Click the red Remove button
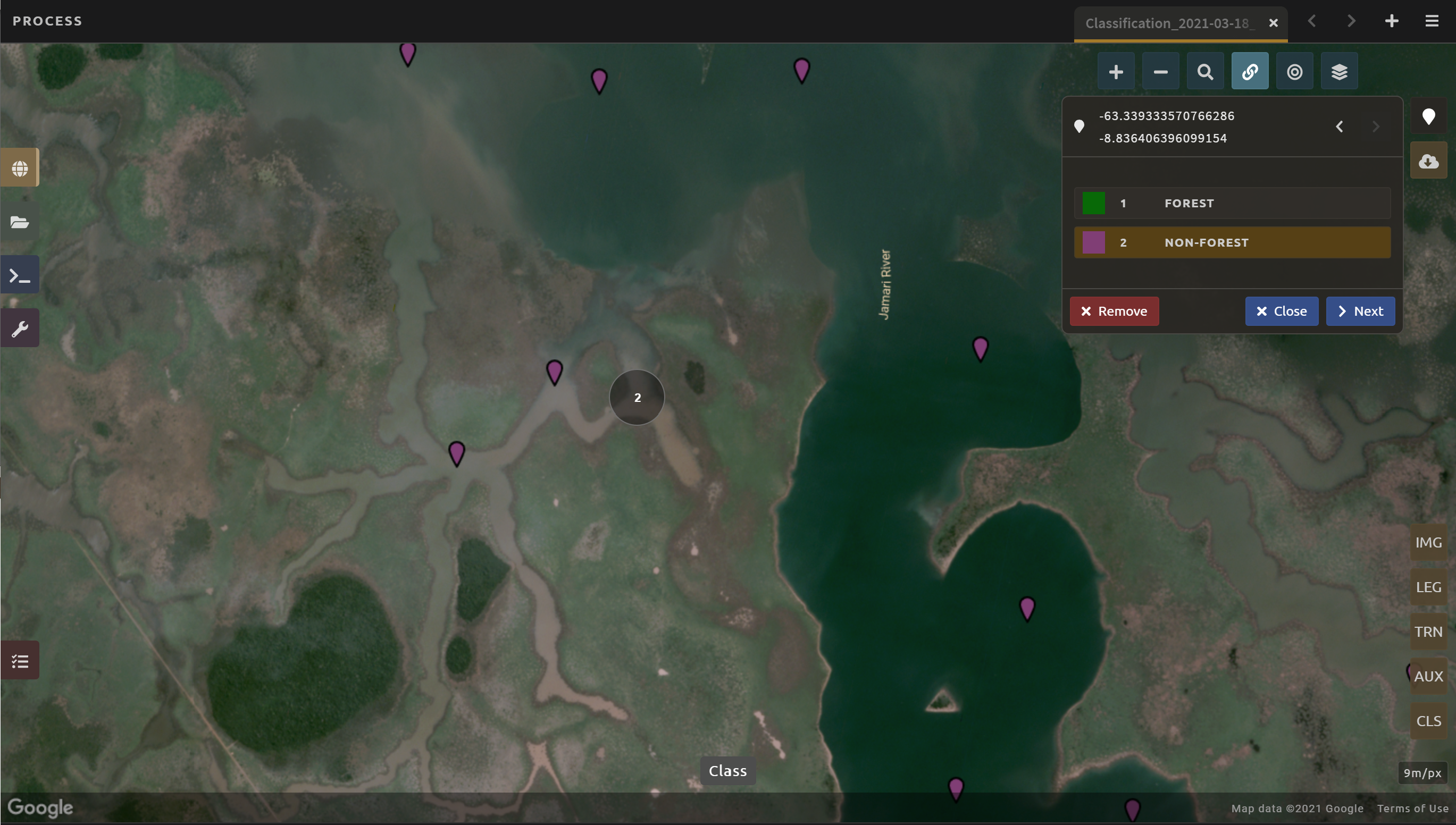Screen dimensions: 1456x825 (x=1114, y=311)
